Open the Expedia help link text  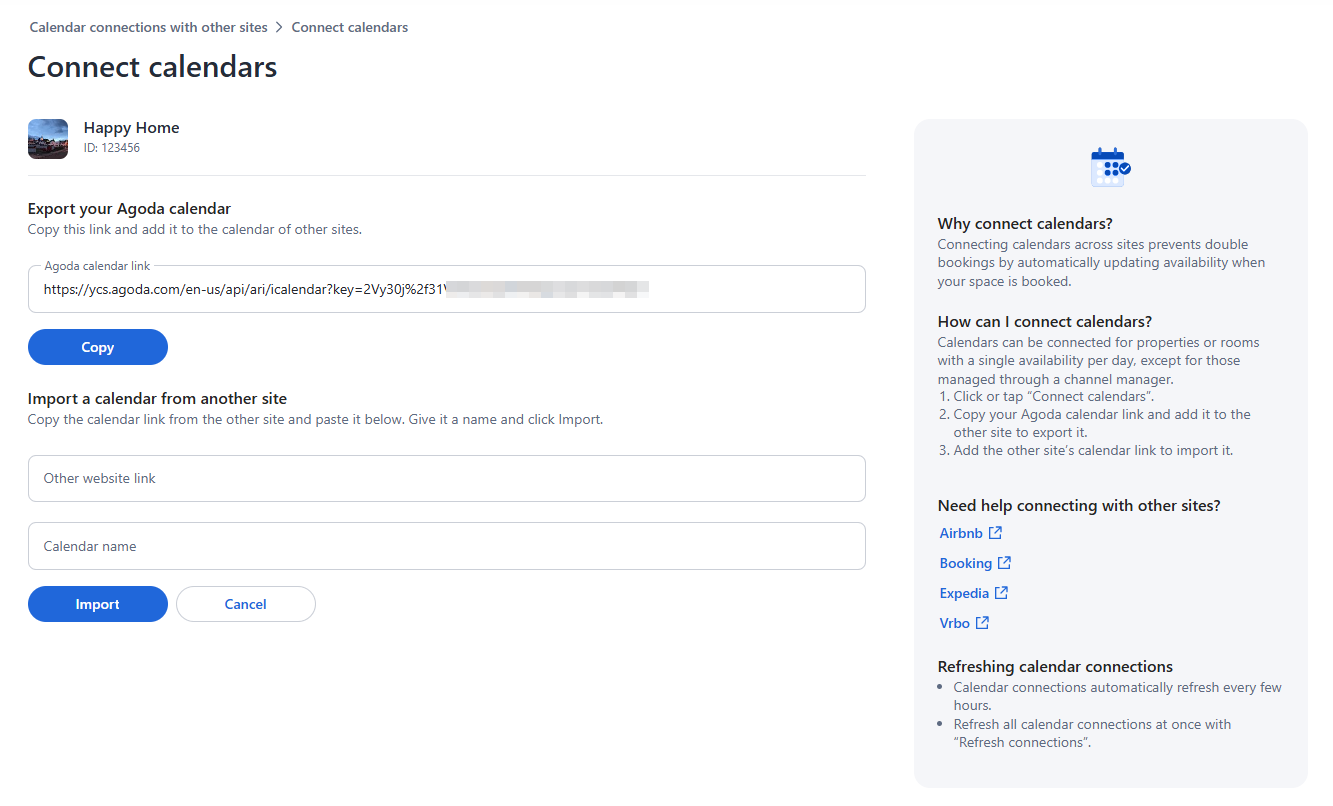[x=964, y=593]
